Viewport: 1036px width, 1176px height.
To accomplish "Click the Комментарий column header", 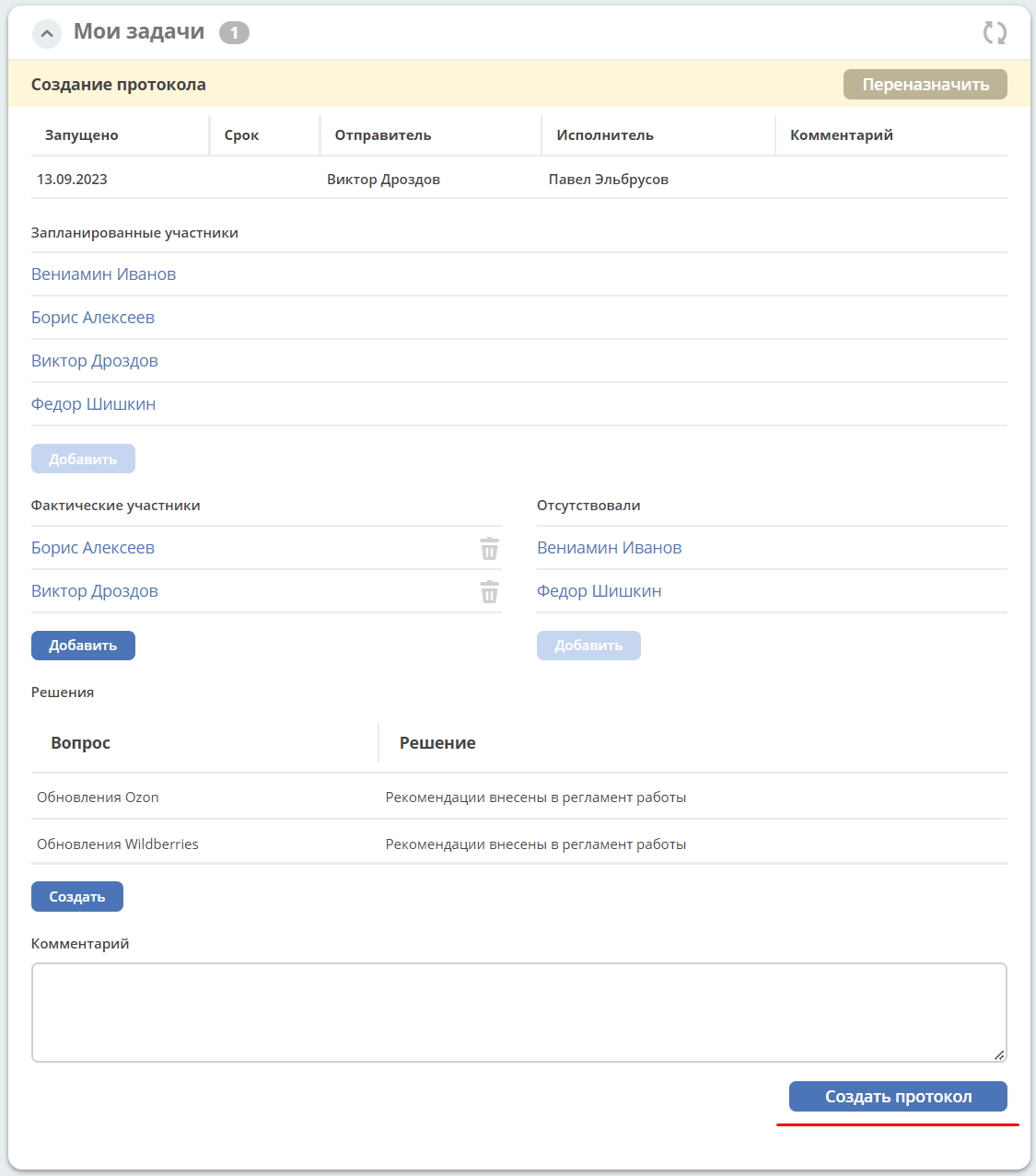I will 842,135.
